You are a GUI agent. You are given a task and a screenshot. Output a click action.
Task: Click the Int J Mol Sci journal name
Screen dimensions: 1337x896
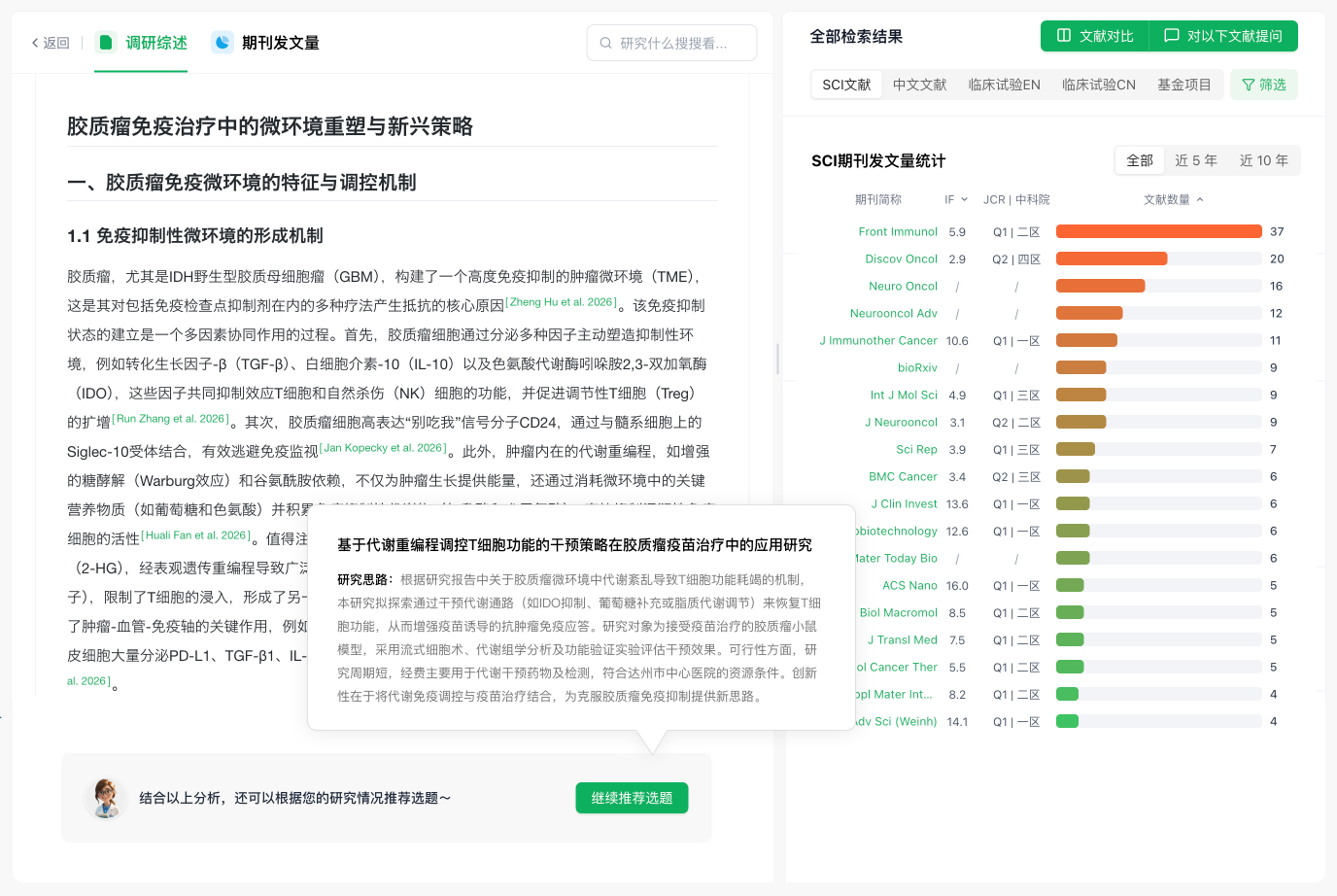(904, 395)
